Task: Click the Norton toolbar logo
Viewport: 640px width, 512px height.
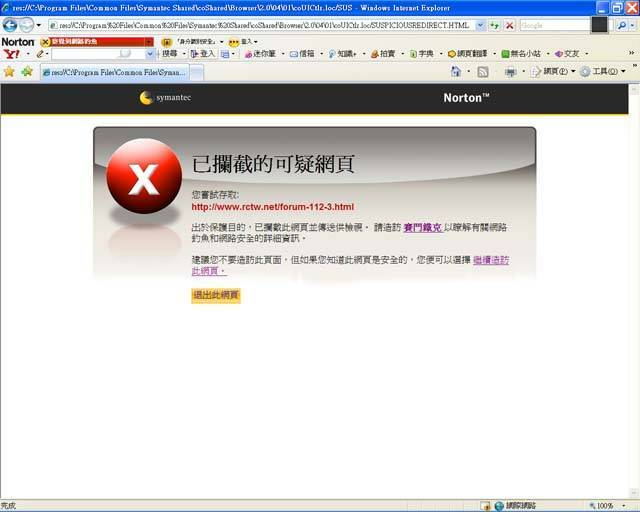Action: [x=18, y=42]
